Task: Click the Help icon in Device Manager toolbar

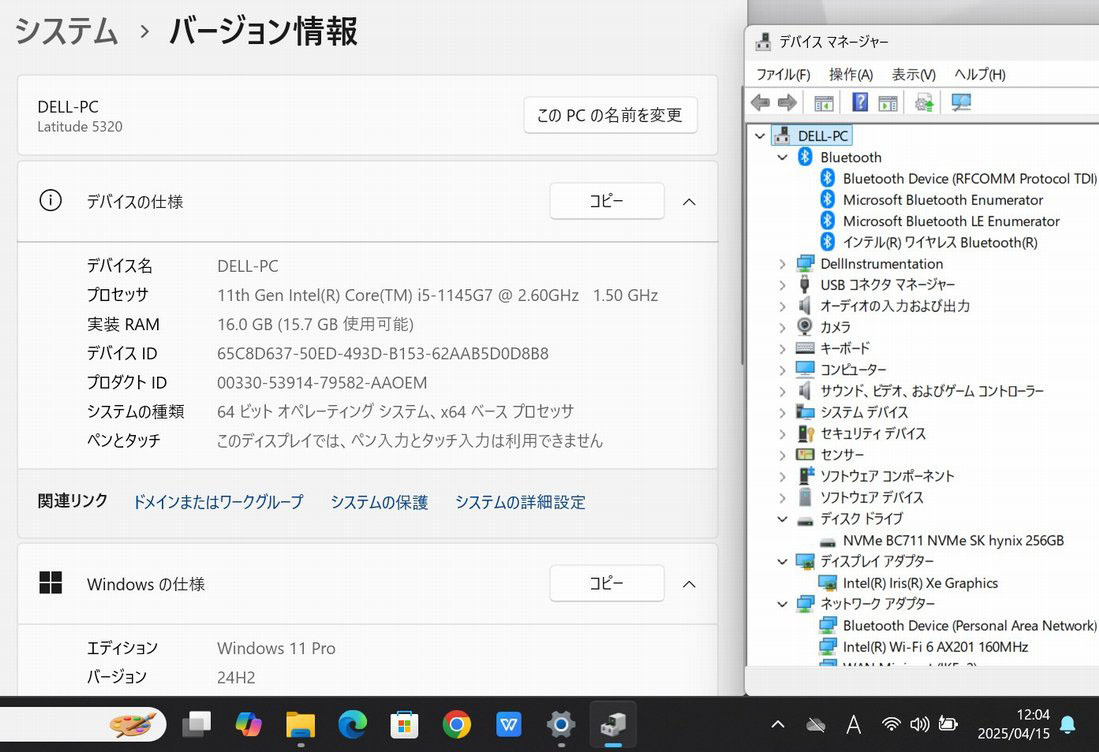Action: pyautogui.click(x=859, y=102)
